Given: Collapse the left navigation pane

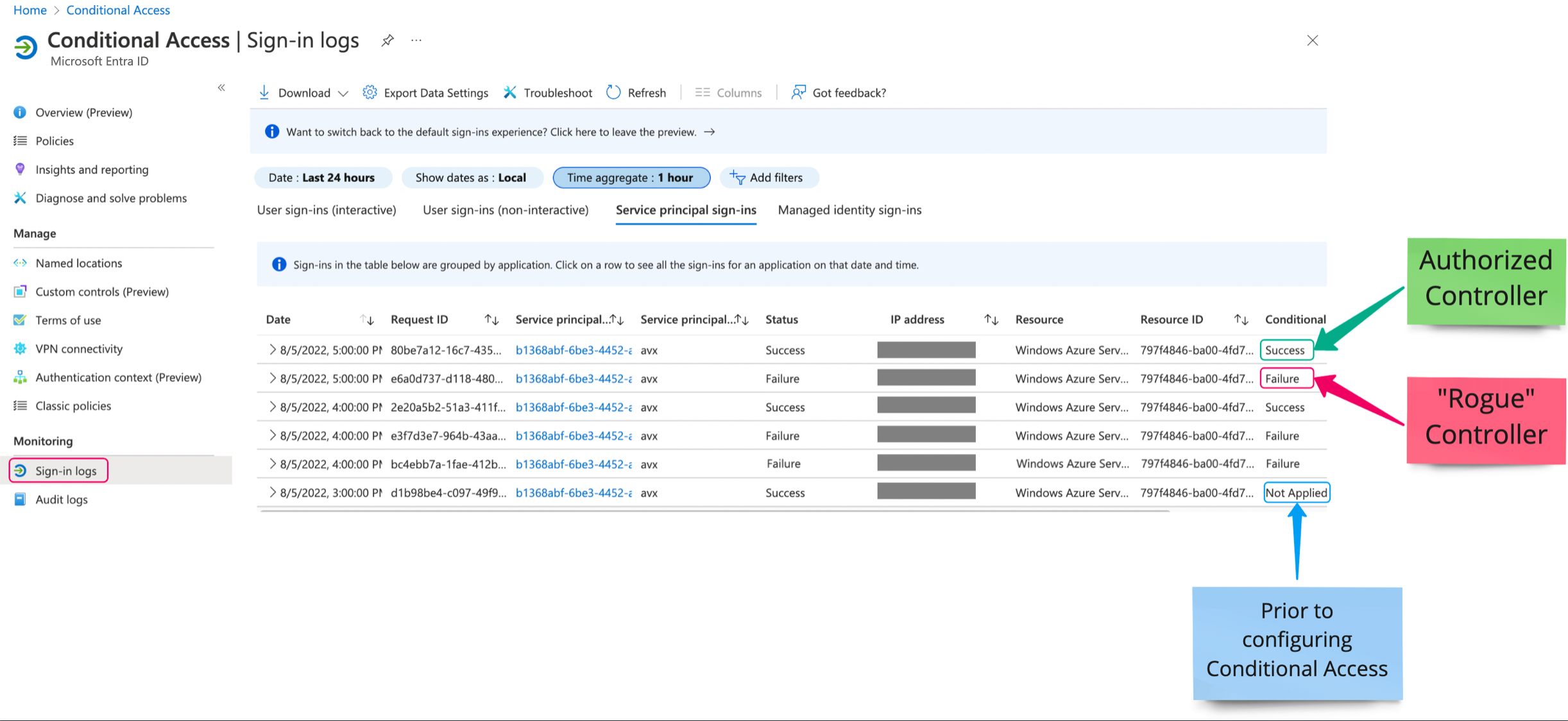Looking at the screenshot, I should point(221,87).
